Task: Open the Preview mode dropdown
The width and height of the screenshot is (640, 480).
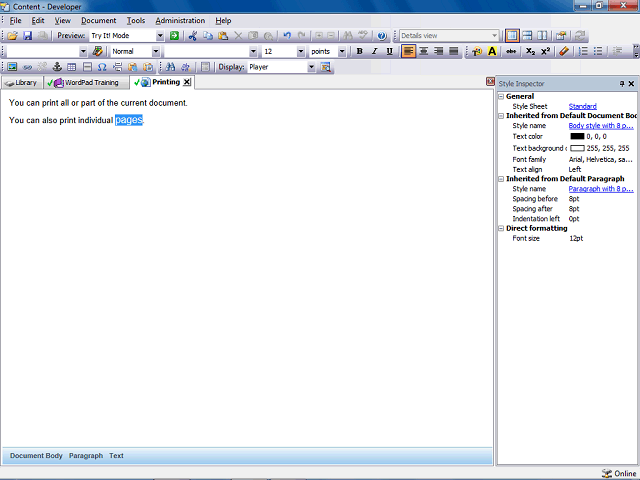Action: 160,36
